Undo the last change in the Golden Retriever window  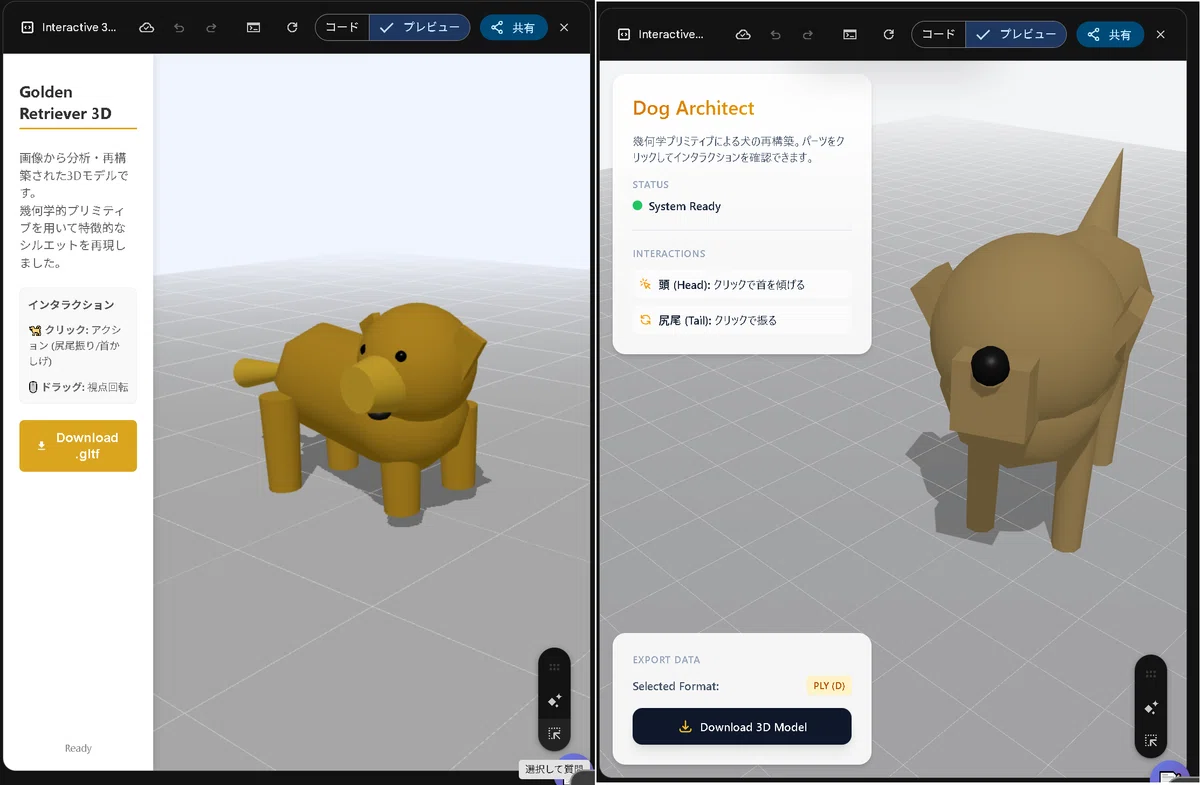(179, 28)
